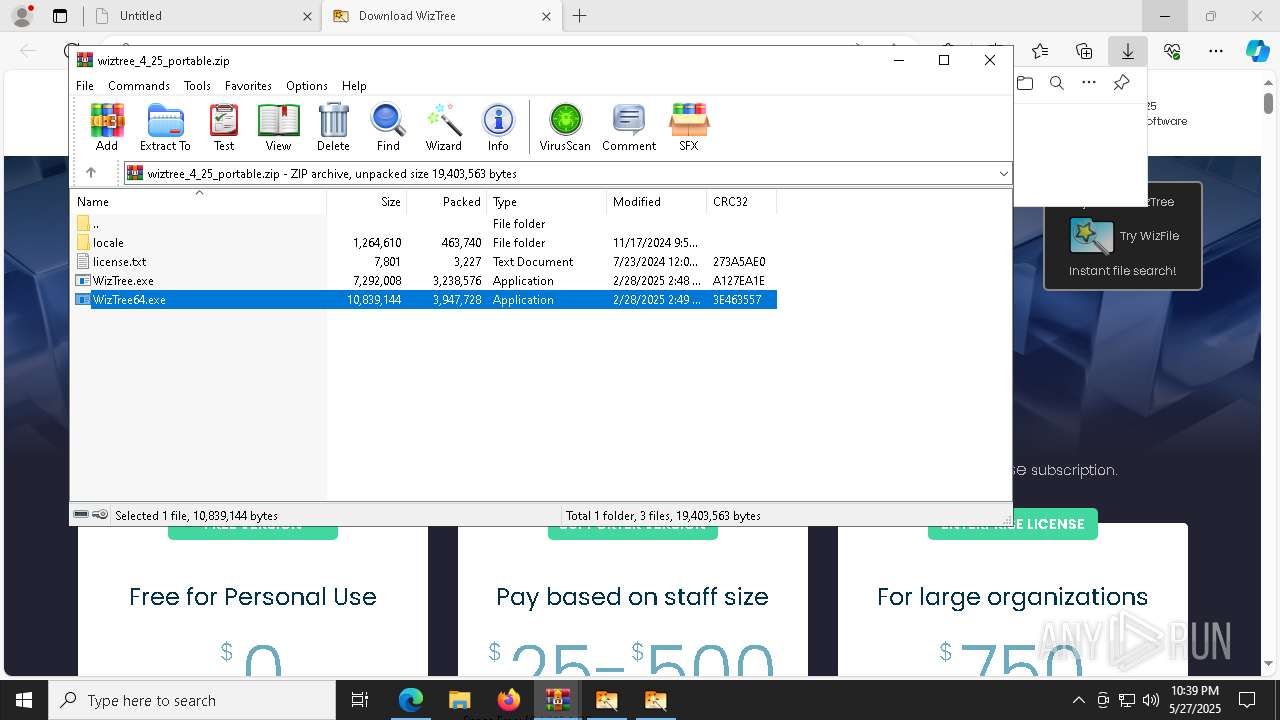
Task: Pin the downloads flyout
Action: (1121, 83)
